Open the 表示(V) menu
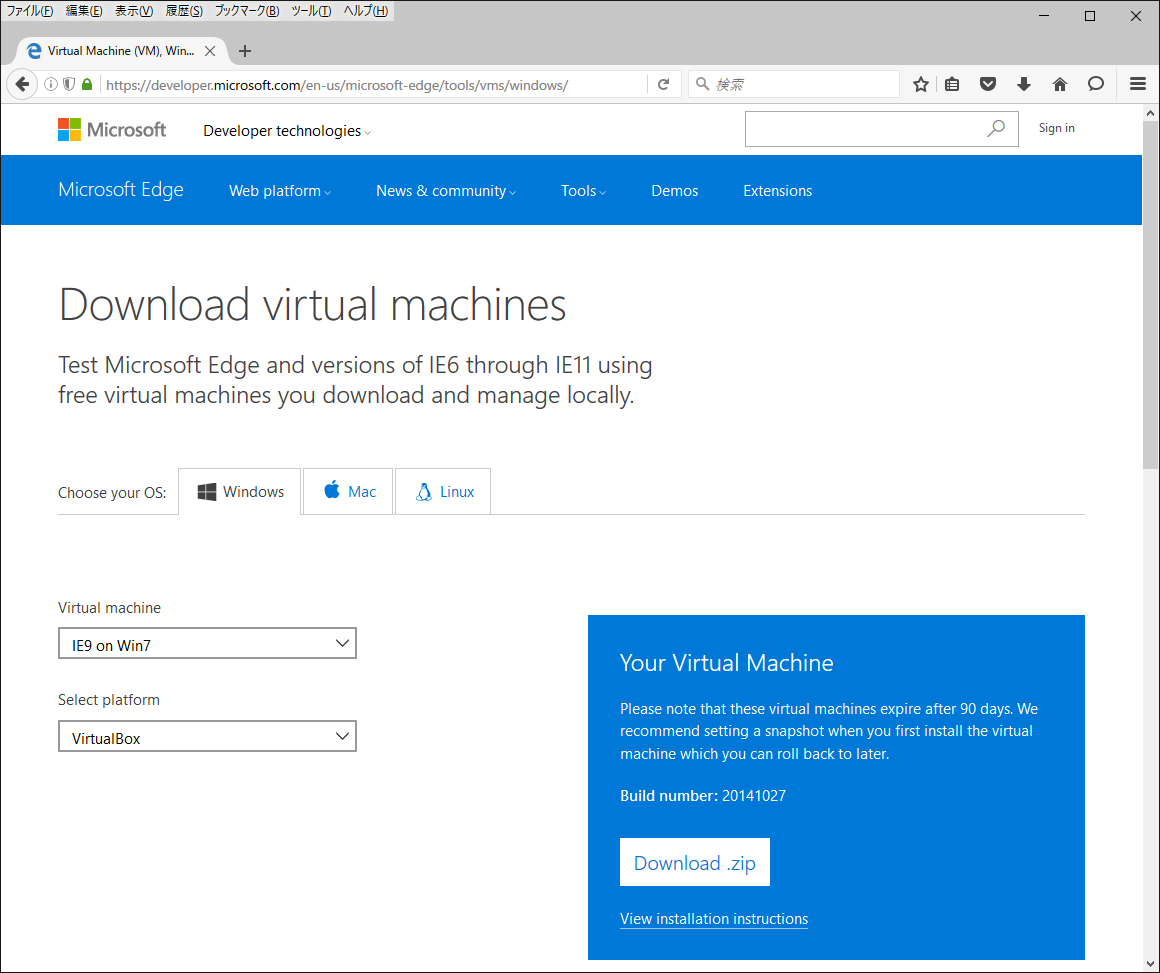Screen dimensions: 1160x973 [x=133, y=10]
